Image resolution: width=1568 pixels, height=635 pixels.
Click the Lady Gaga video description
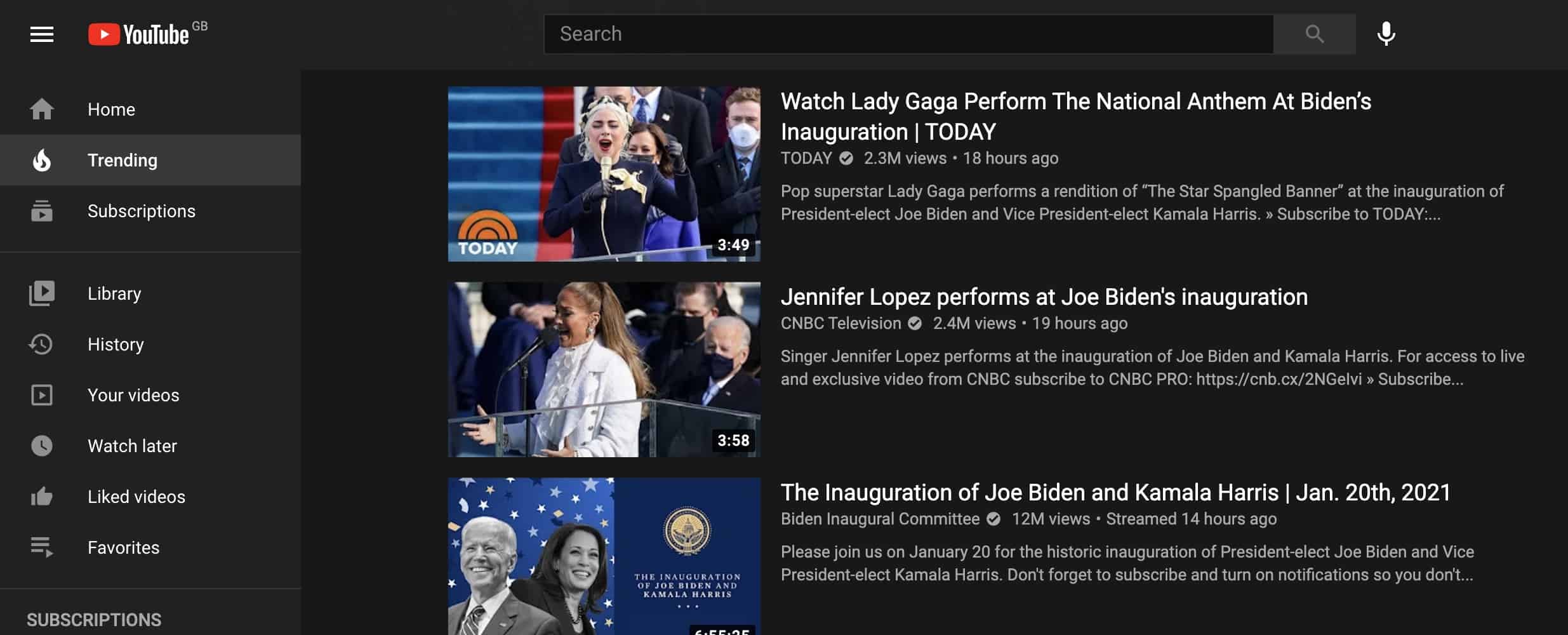click(1142, 203)
